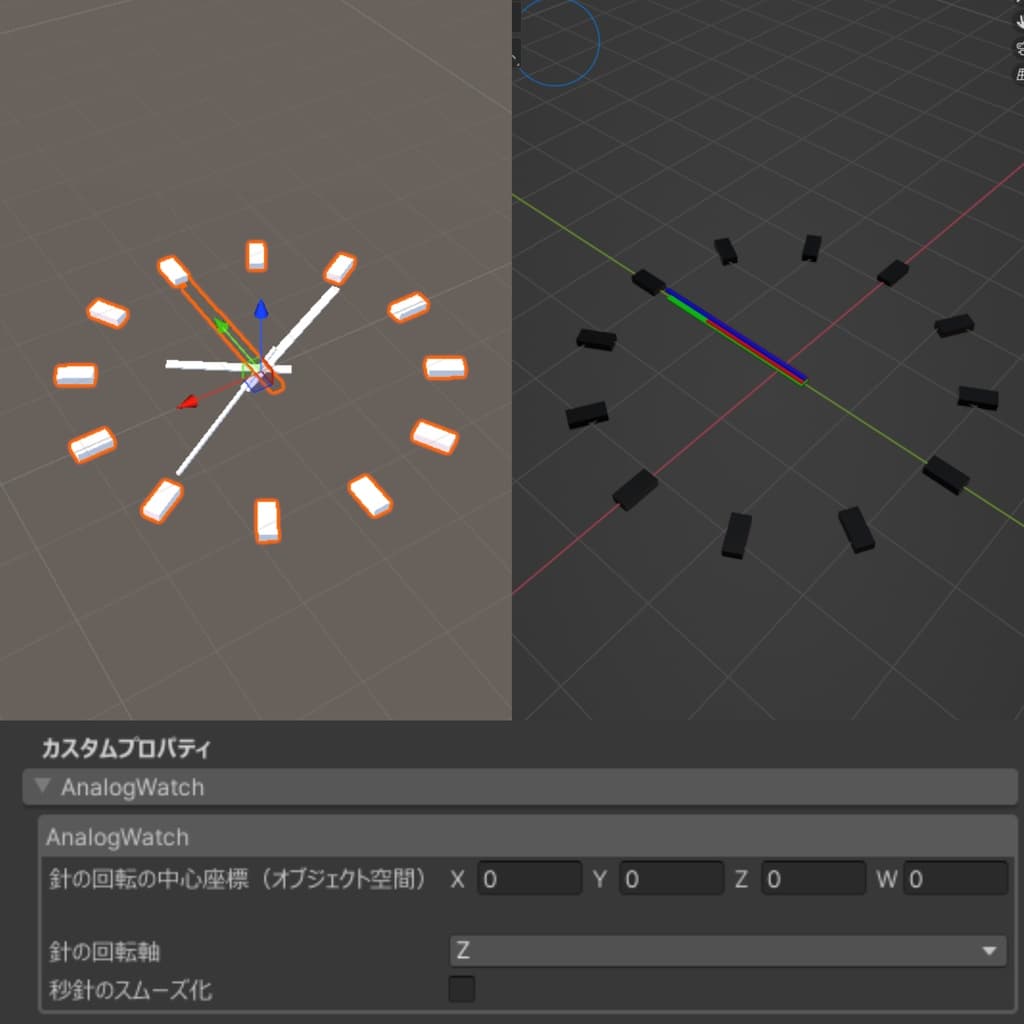This screenshot has height=1024, width=1024.
Task: Toggle perspective/orthographic grid icon
Action: pyautogui.click(x=1019, y=74)
